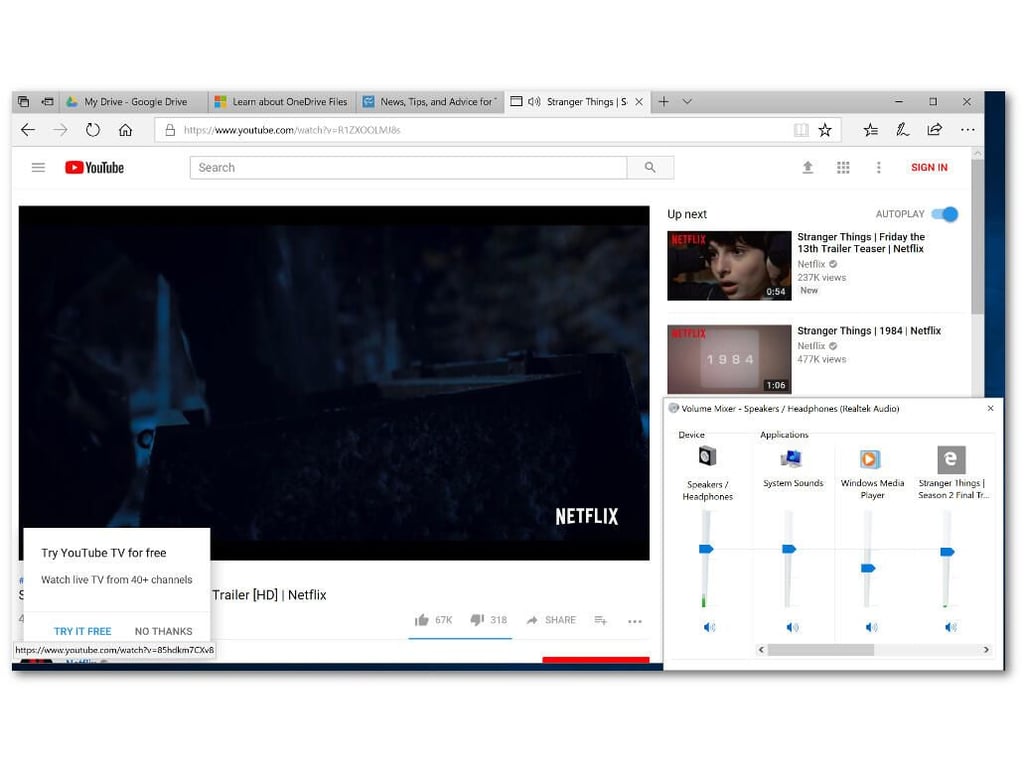
Task: Click the Volume Mixer horizontal scrollbar thumb
Action: [820, 650]
